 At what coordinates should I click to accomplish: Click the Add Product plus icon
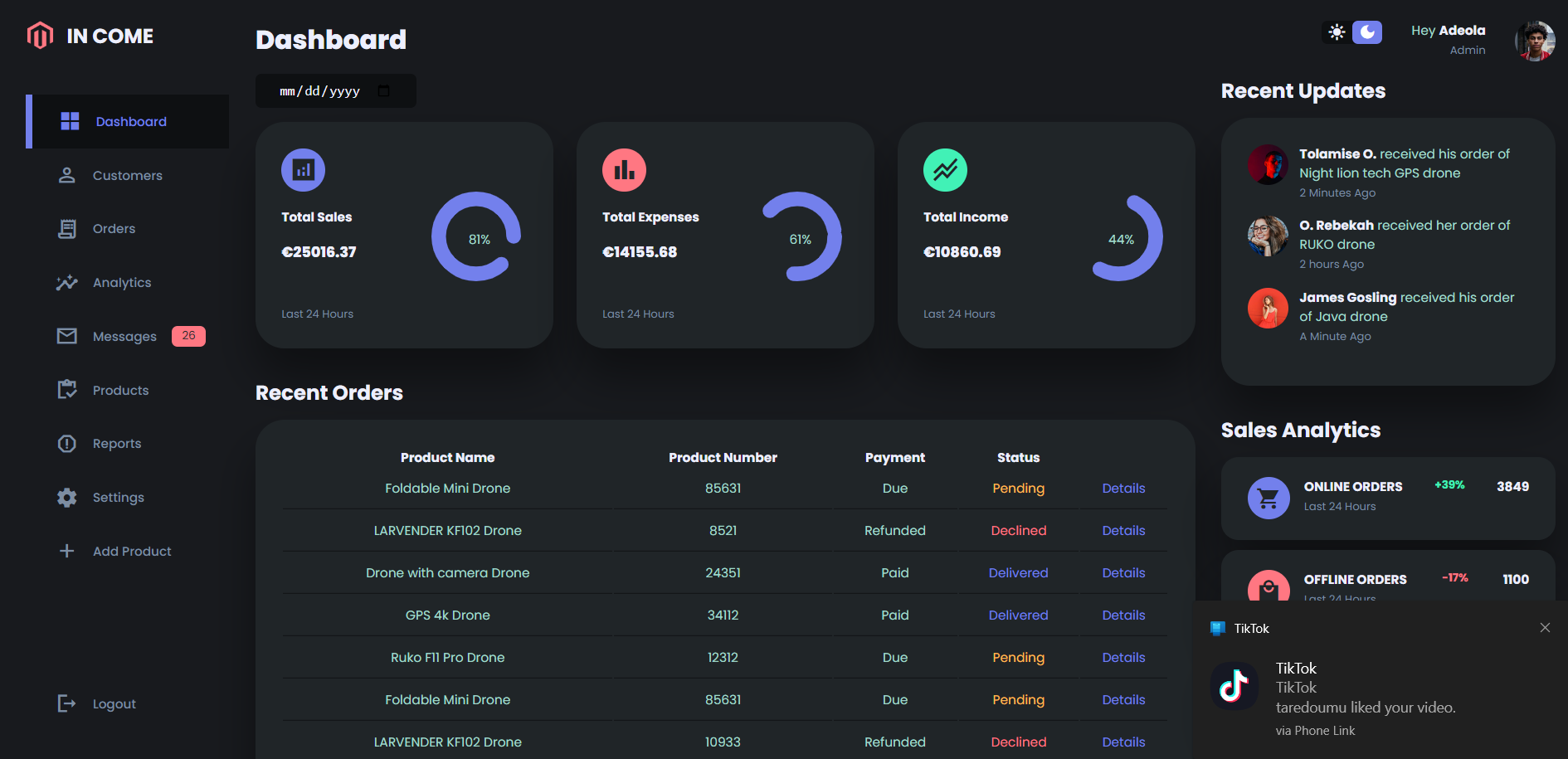tap(67, 551)
